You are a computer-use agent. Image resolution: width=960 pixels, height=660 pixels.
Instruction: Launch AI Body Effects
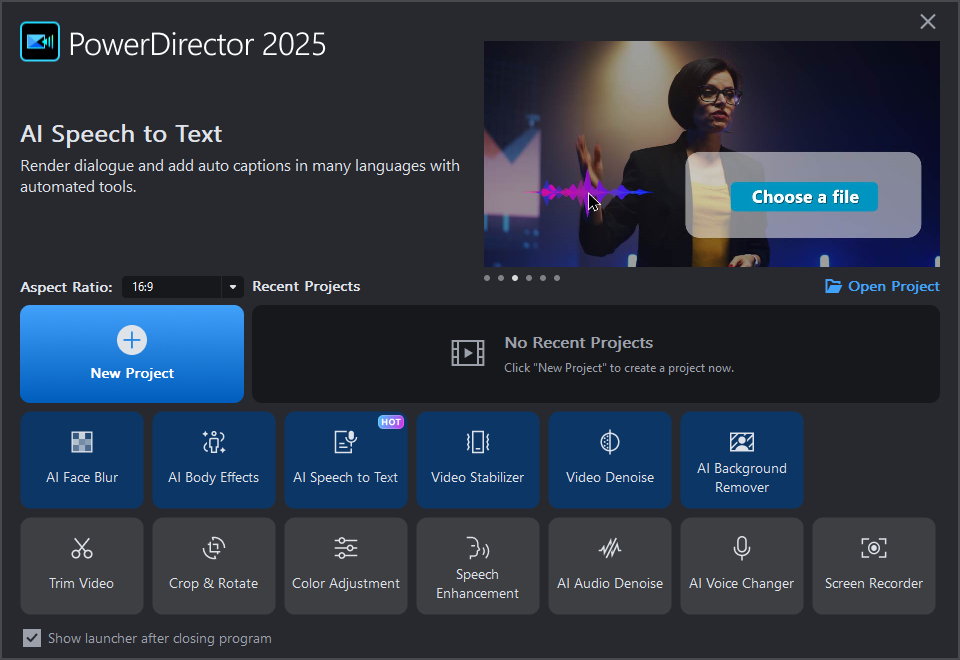pyautogui.click(x=214, y=460)
